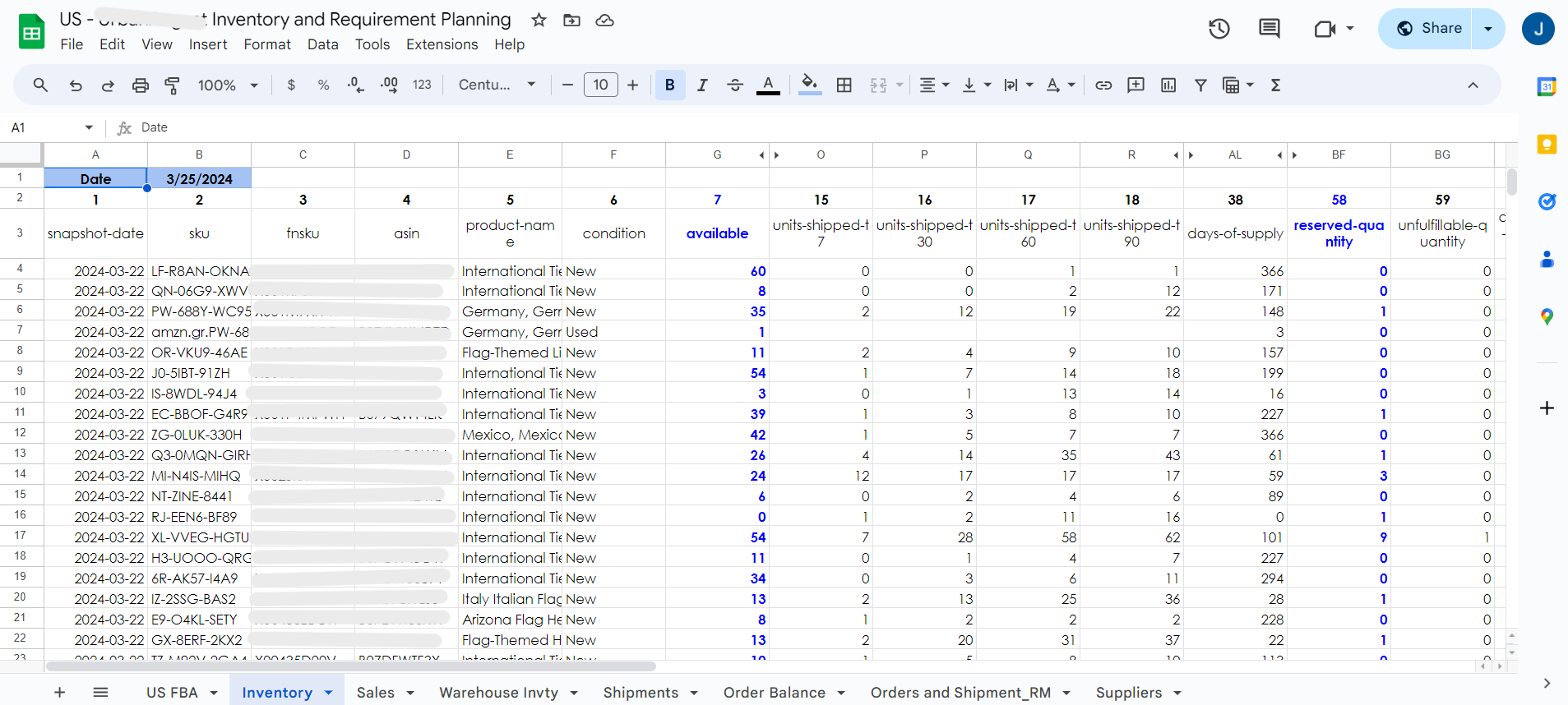
Task: Open the All sheets list button
Action: tap(100, 693)
